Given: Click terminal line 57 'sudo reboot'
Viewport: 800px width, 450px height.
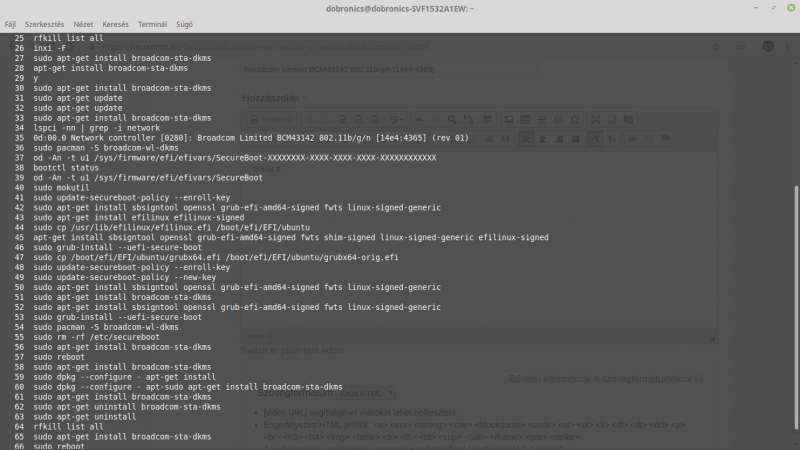Looking at the screenshot, I should click(x=59, y=357).
